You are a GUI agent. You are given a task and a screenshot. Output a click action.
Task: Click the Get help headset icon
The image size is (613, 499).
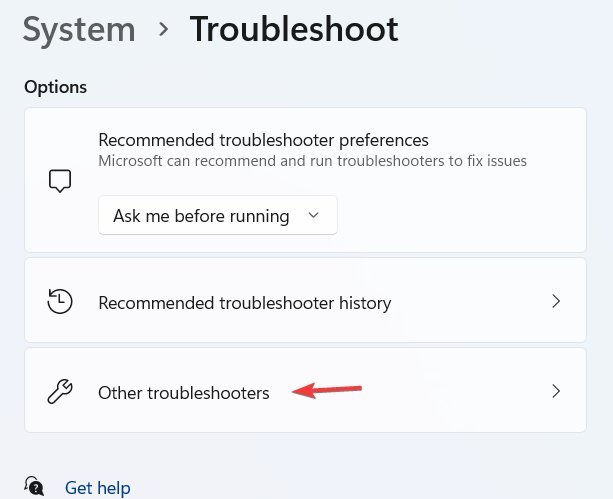[36, 487]
